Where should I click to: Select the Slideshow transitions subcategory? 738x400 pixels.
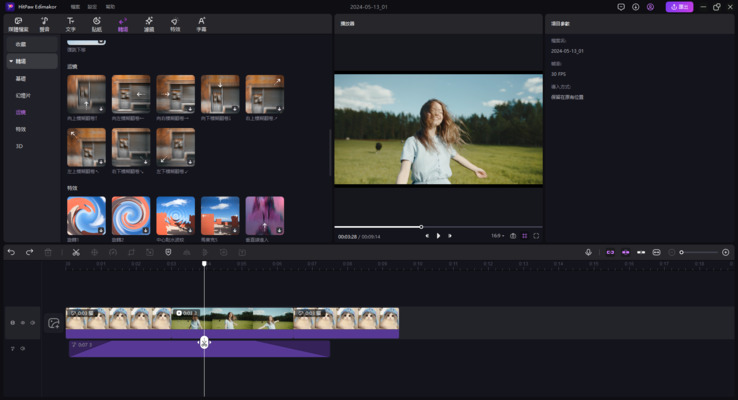pyautogui.click(x=23, y=96)
